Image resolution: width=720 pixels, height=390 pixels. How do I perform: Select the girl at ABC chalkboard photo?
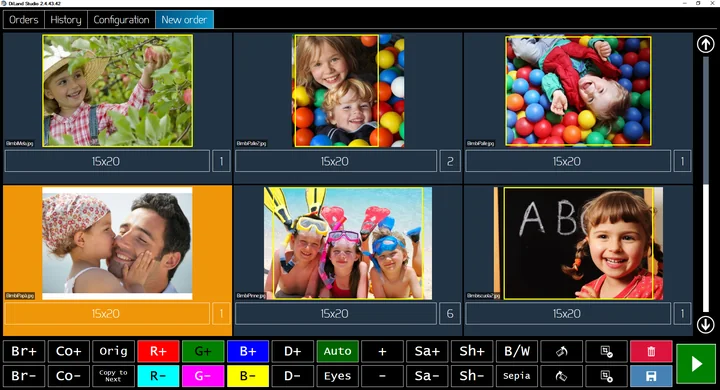[x=578, y=243]
